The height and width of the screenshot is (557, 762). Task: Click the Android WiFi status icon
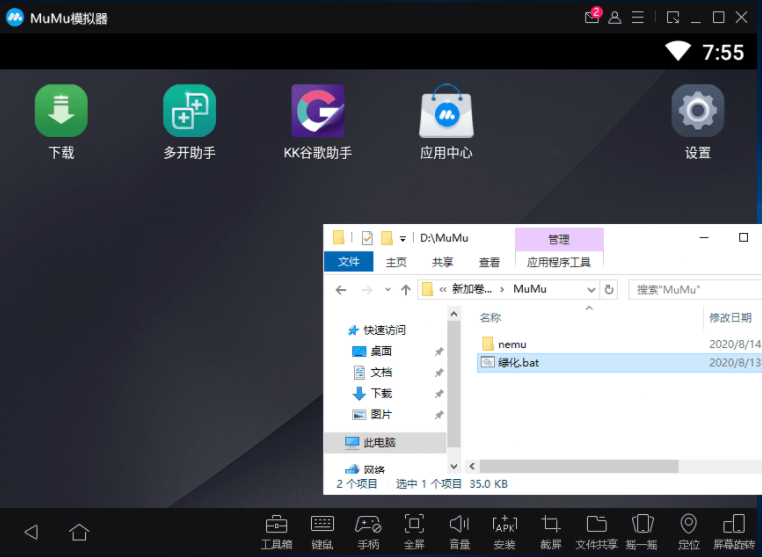678,51
